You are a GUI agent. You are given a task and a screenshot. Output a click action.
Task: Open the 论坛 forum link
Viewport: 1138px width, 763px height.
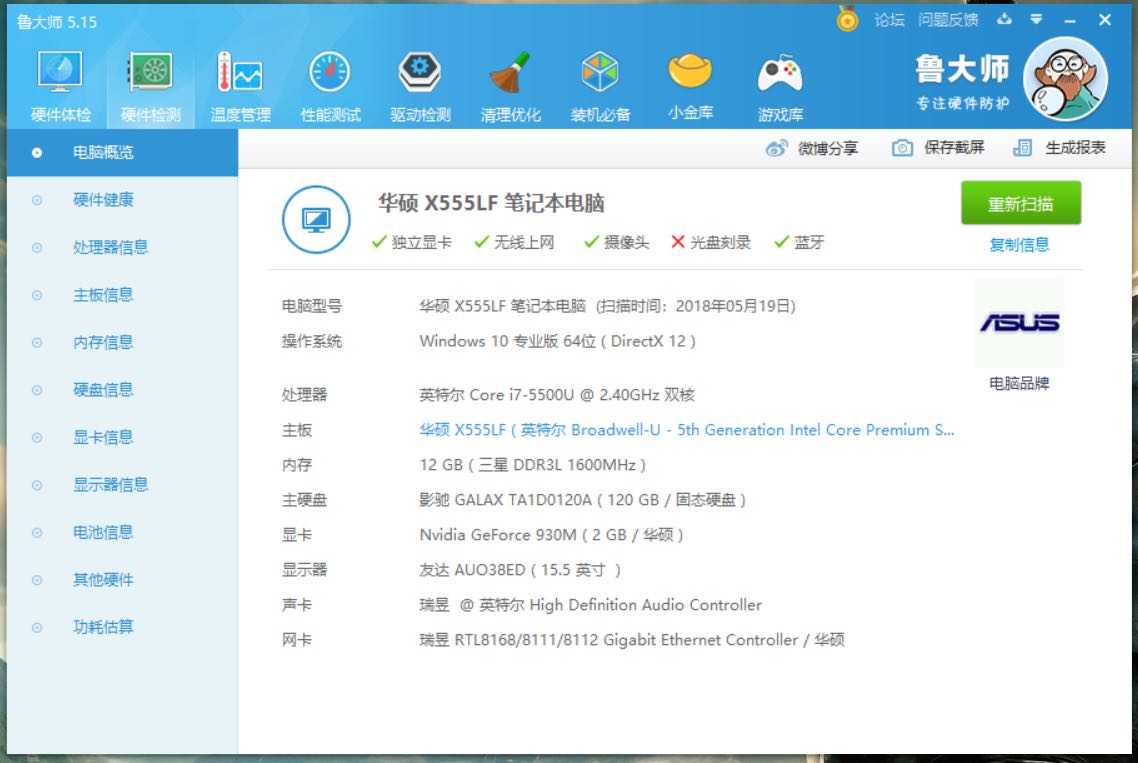pyautogui.click(x=889, y=20)
